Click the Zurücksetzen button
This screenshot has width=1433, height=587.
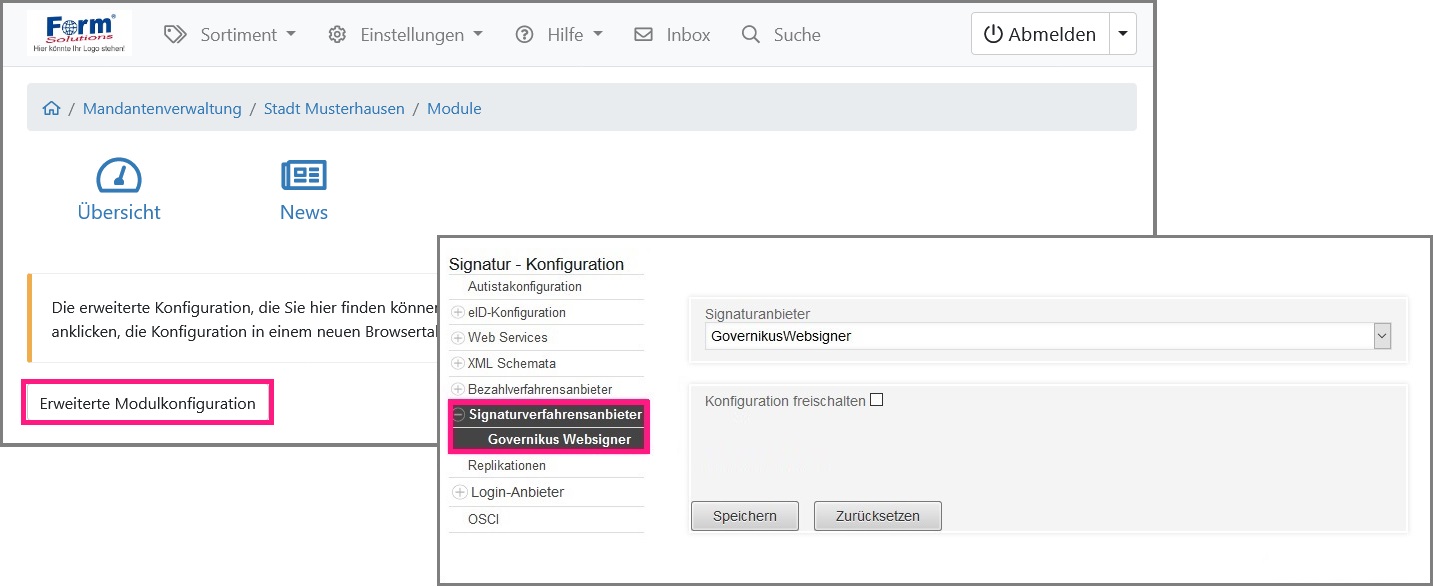pos(877,516)
